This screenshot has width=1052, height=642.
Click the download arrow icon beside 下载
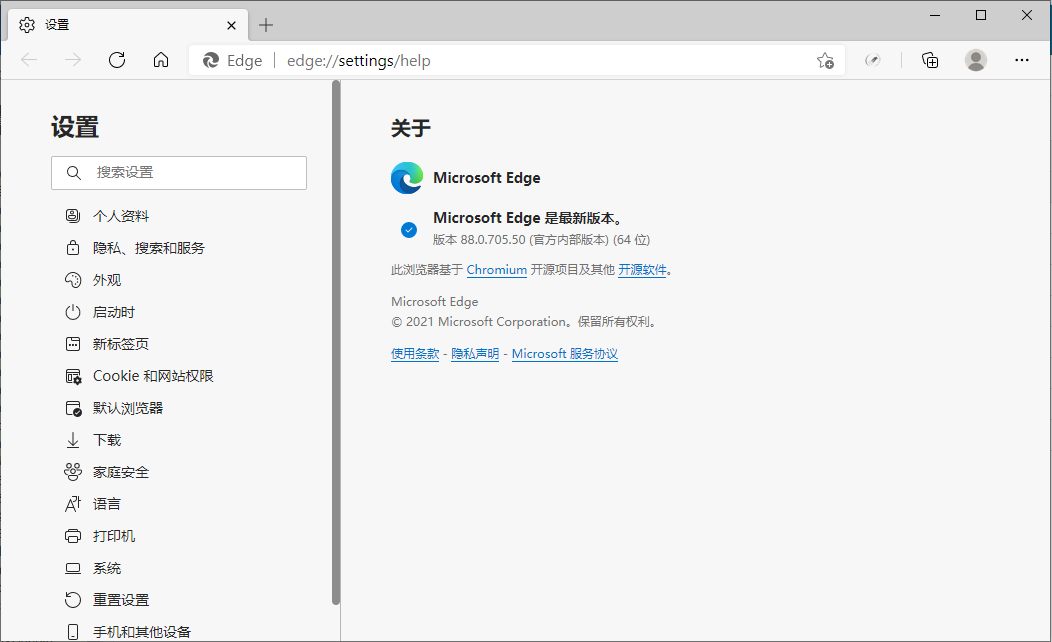[72, 440]
